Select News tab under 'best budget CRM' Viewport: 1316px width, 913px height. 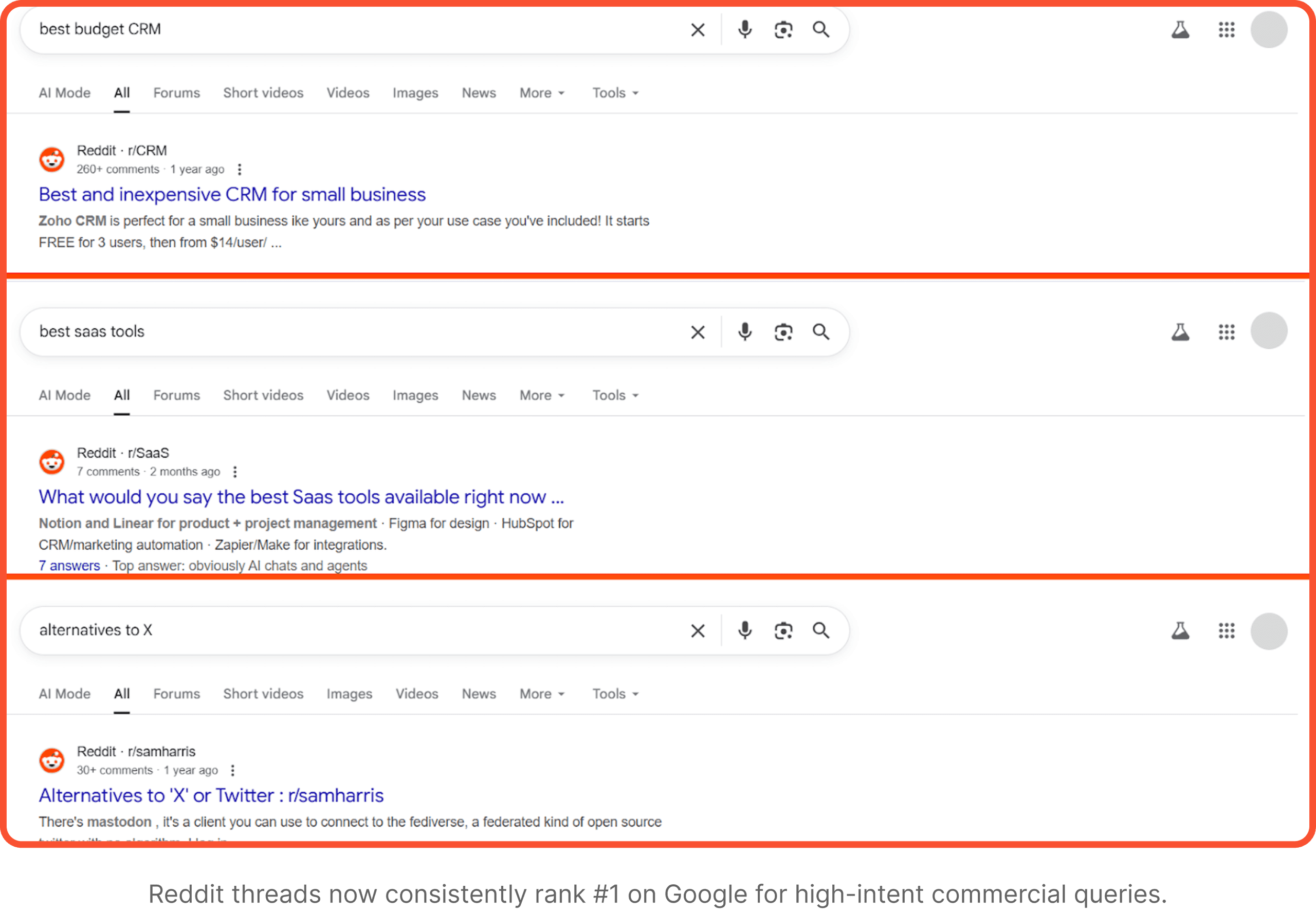click(479, 92)
